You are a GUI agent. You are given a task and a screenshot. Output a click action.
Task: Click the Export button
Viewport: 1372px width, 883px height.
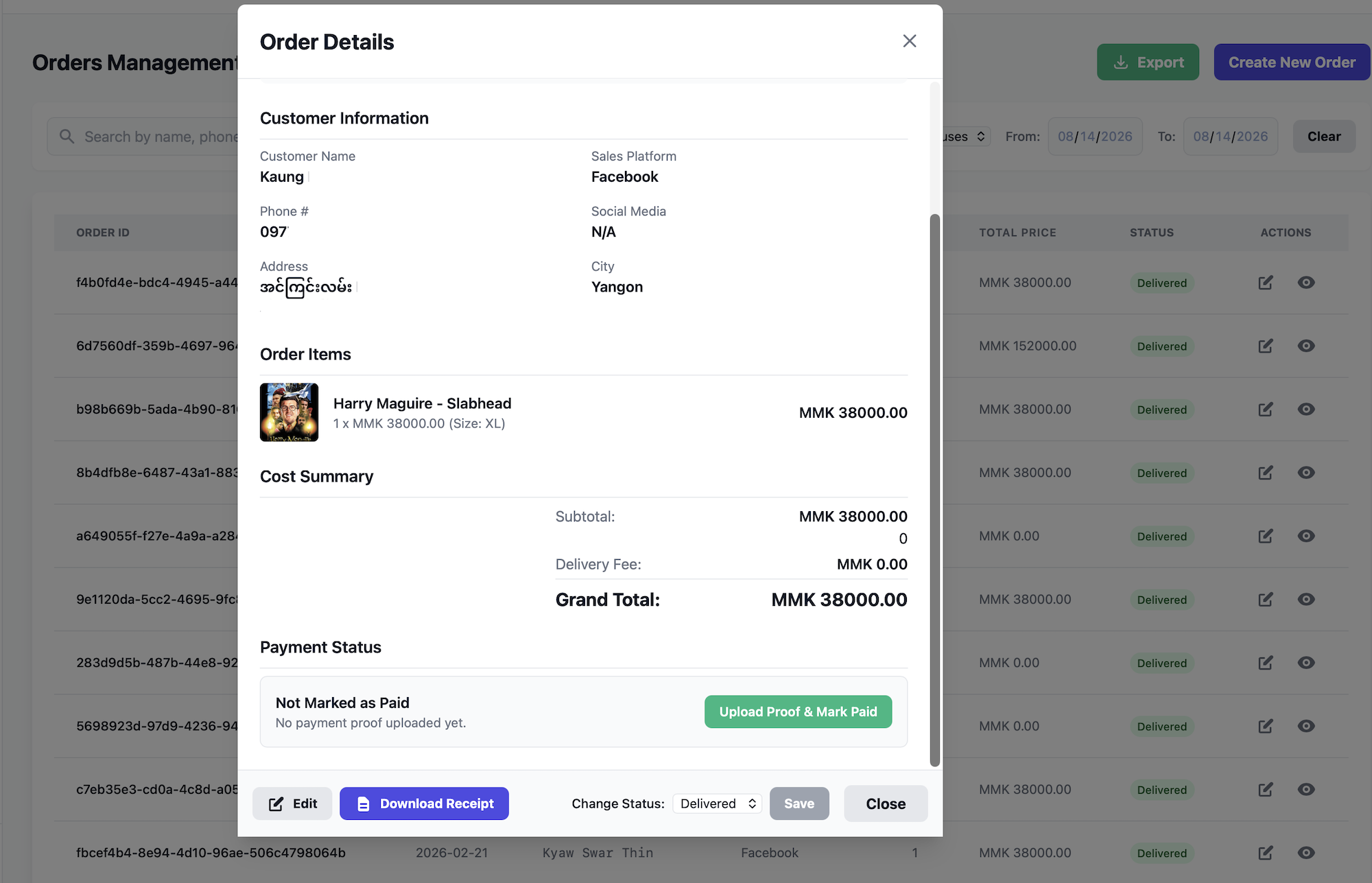tap(1148, 62)
